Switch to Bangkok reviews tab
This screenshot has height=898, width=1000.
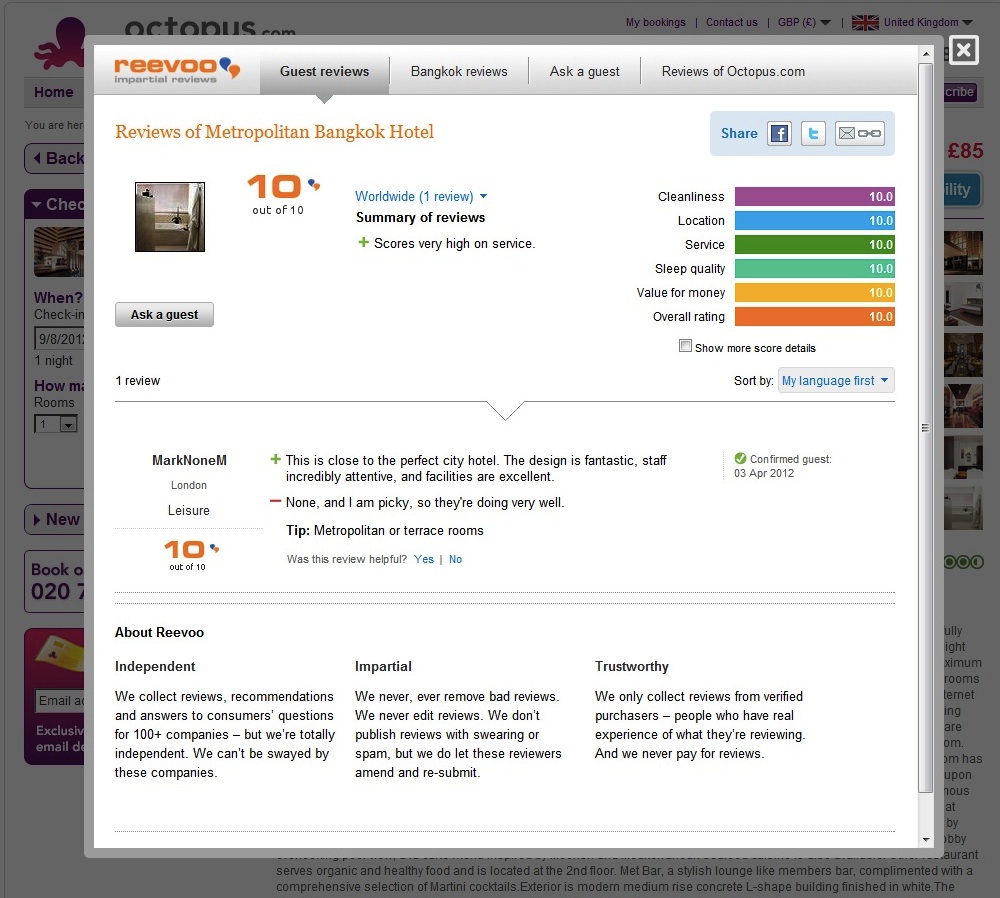click(x=459, y=71)
